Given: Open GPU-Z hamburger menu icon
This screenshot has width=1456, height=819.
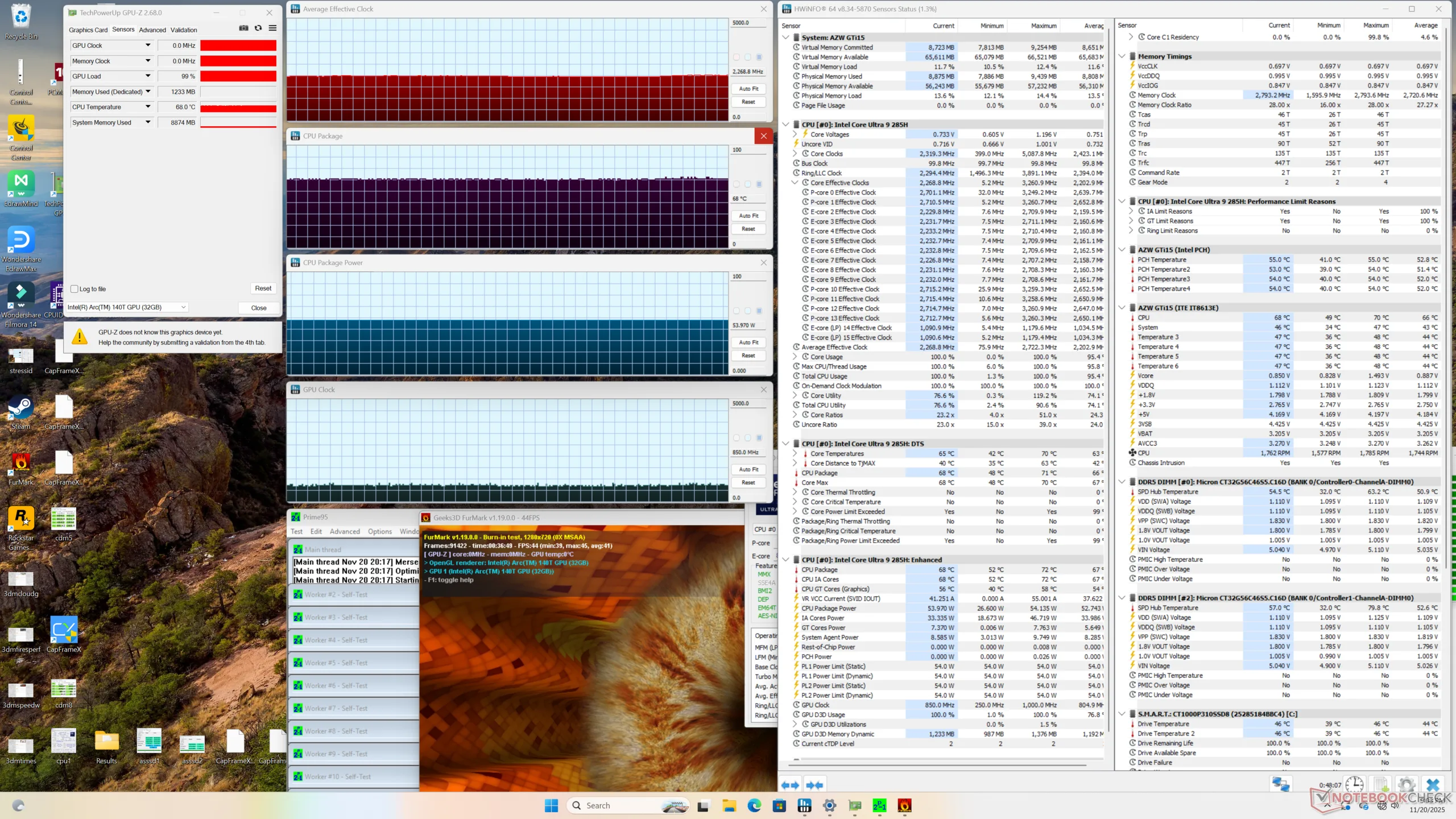Looking at the screenshot, I should [273, 28].
